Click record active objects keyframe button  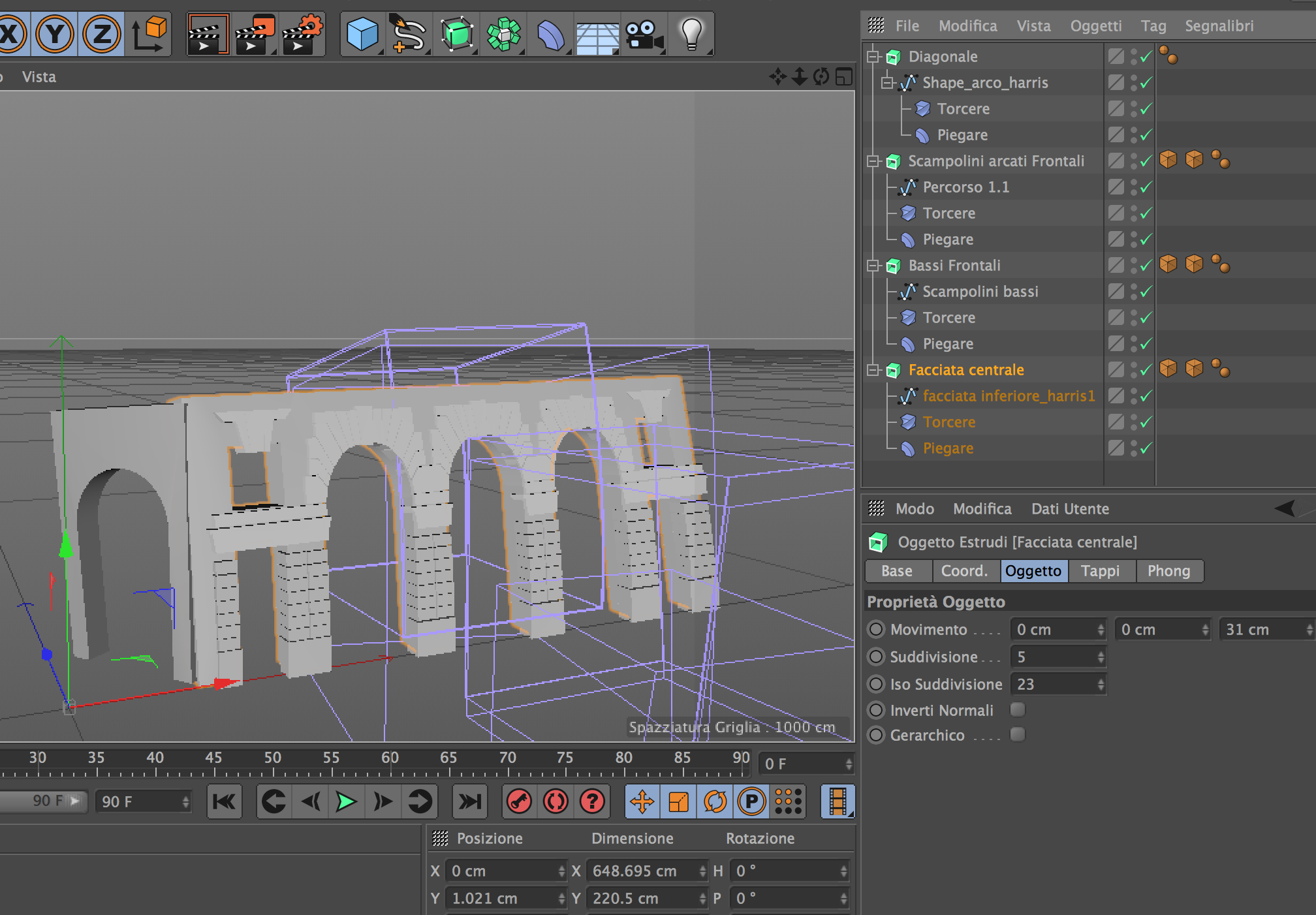click(x=520, y=801)
